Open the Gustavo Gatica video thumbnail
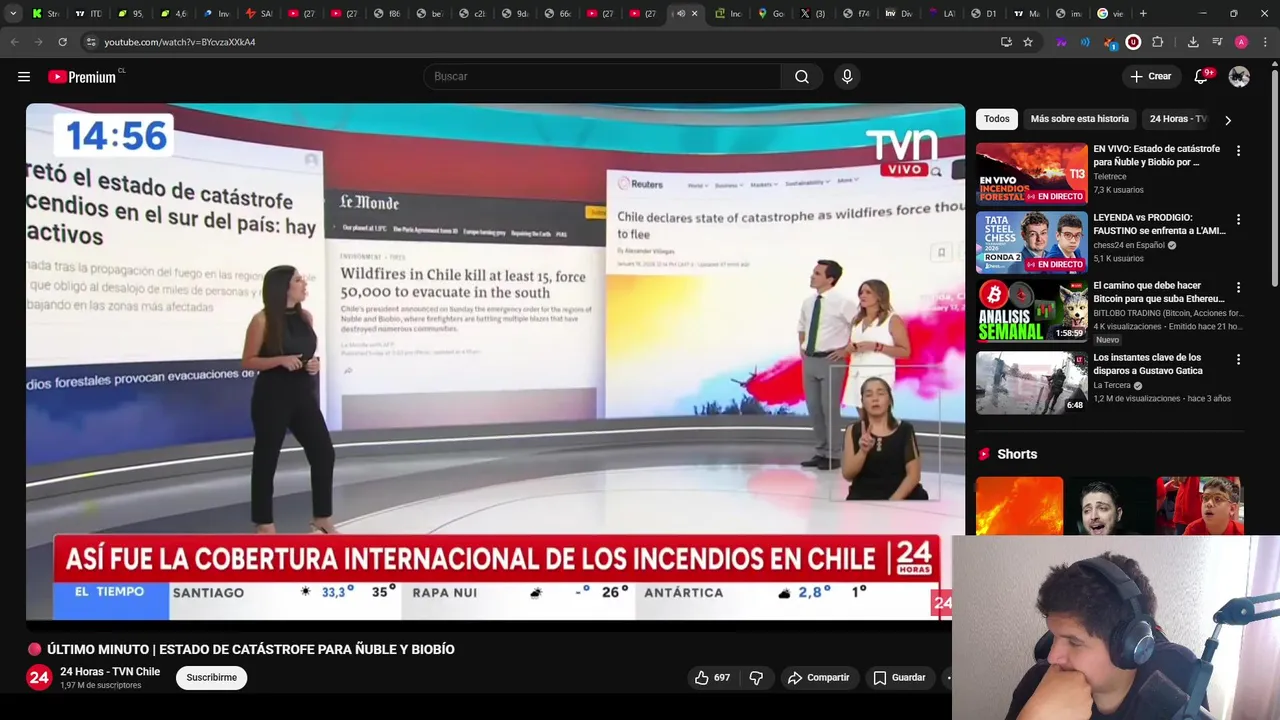The width and height of the screenshot is (1280, 720). click(1031, 382)
